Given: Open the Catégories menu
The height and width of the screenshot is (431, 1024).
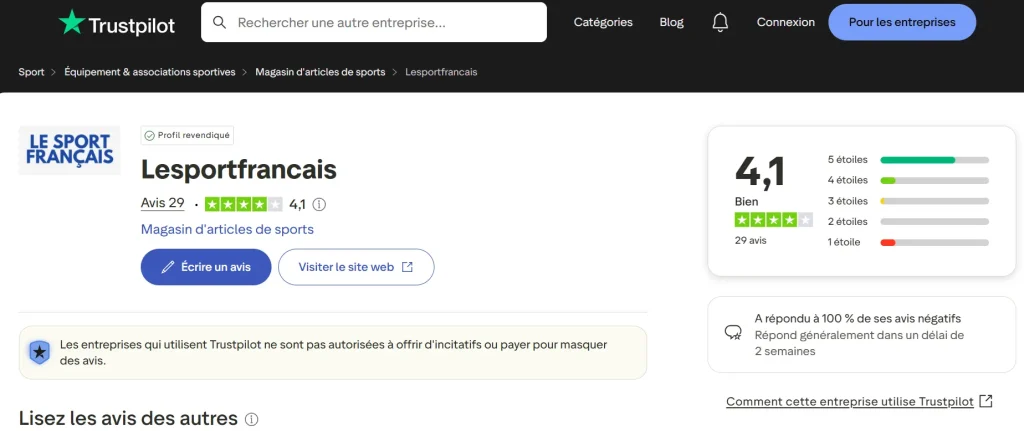Looking at the screenshot, I should click(603, 22).
